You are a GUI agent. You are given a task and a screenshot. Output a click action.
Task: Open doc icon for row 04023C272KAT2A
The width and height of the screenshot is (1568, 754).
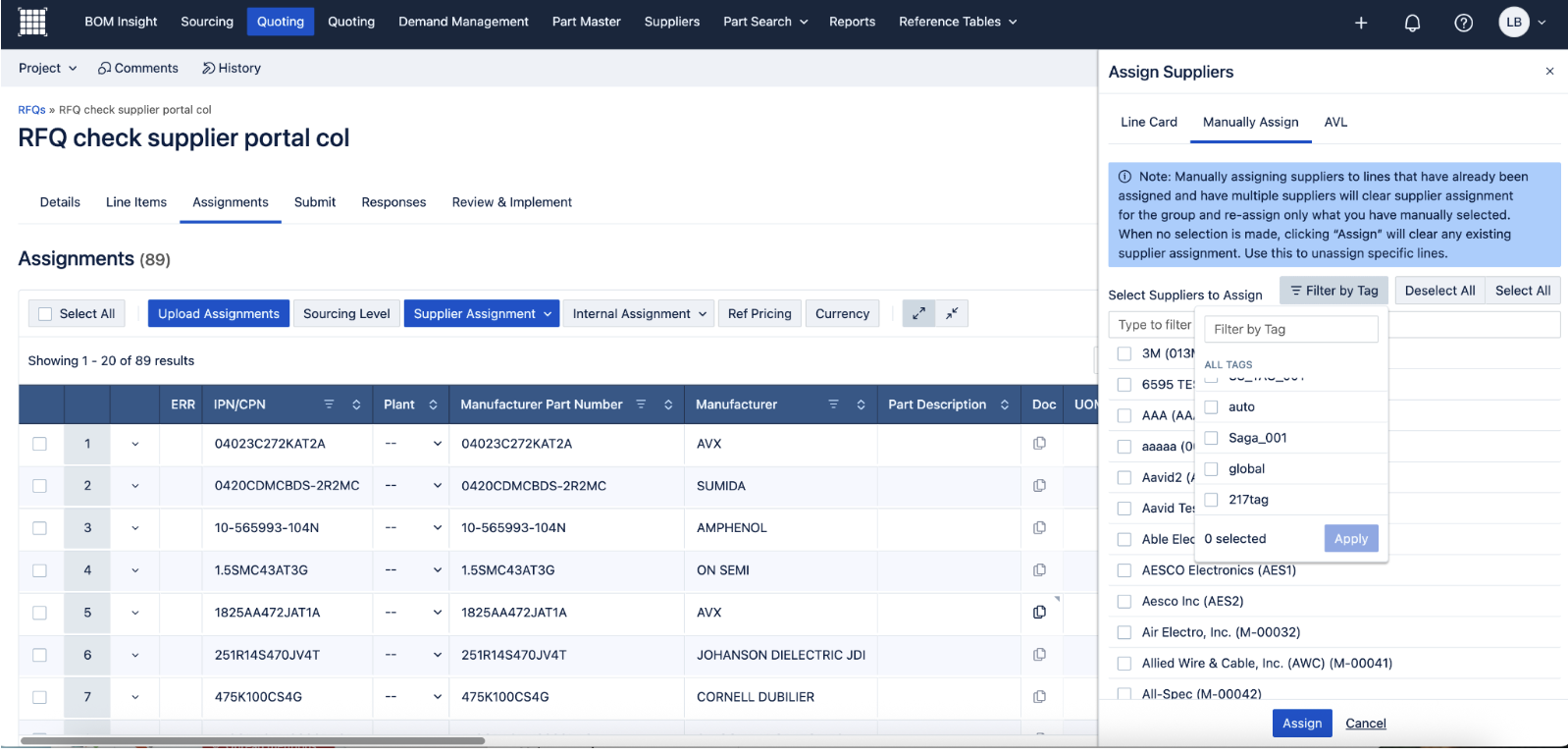point(1039,443)
